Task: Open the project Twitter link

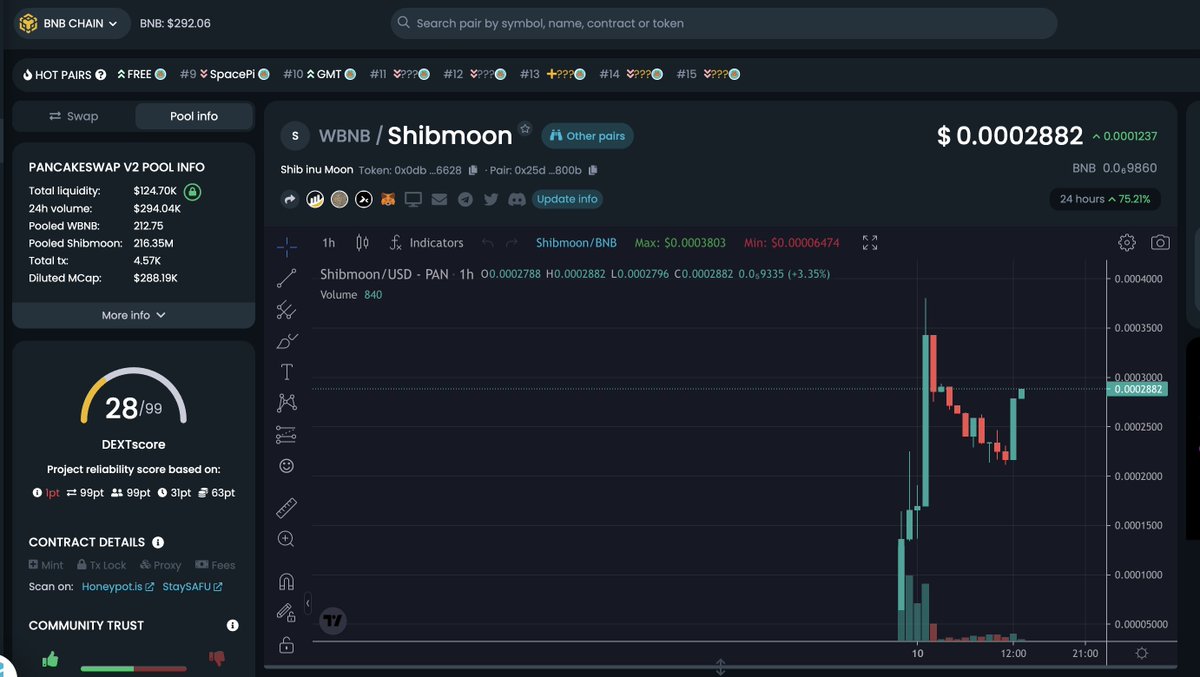Action: [x=491, y=199]
